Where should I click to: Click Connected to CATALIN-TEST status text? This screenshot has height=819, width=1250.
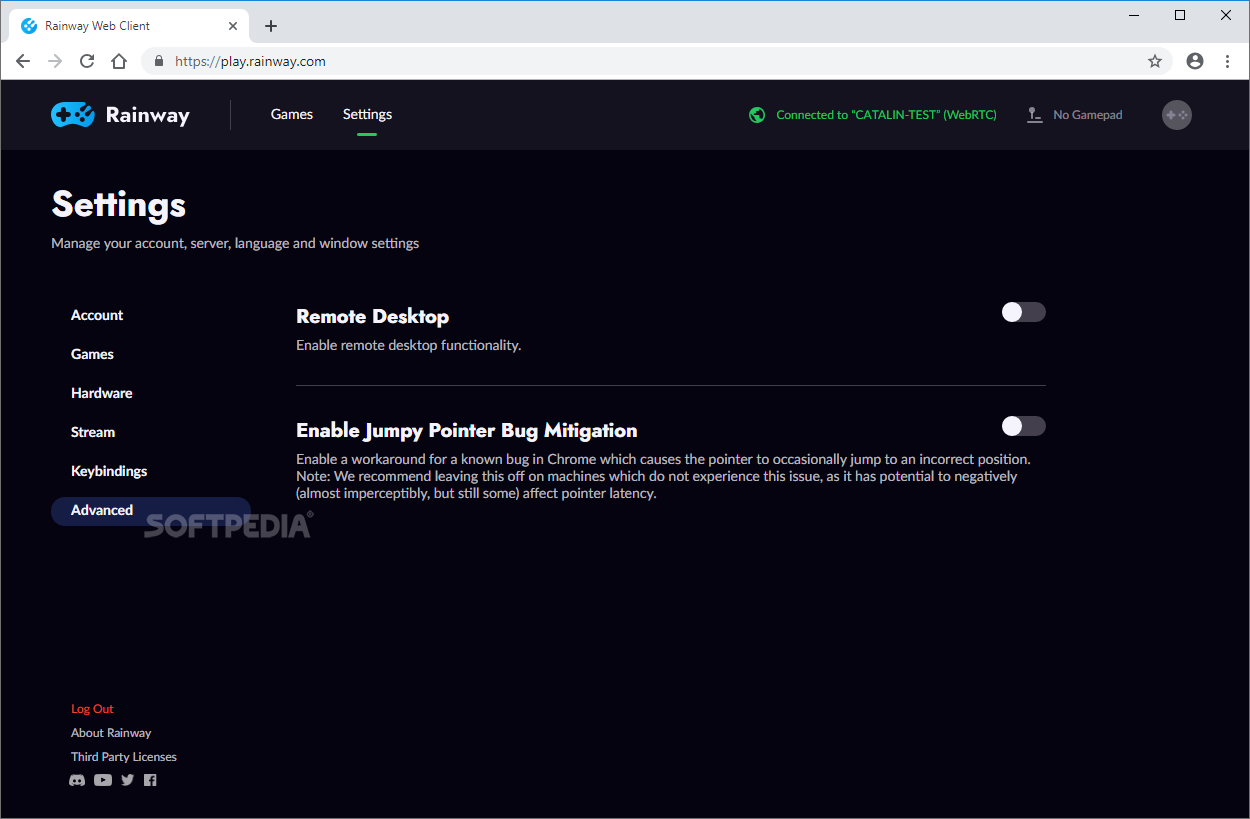point(886,115)
